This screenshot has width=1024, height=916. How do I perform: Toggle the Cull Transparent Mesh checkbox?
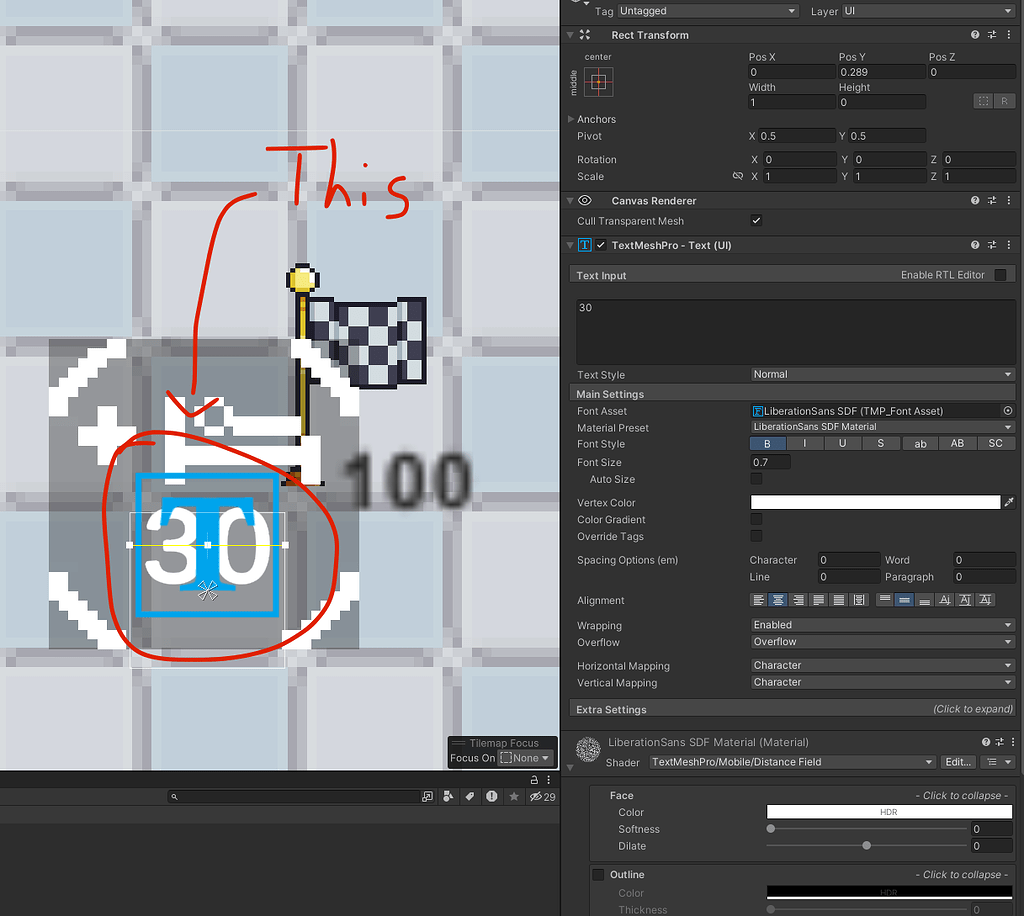[x=756, y=220]
